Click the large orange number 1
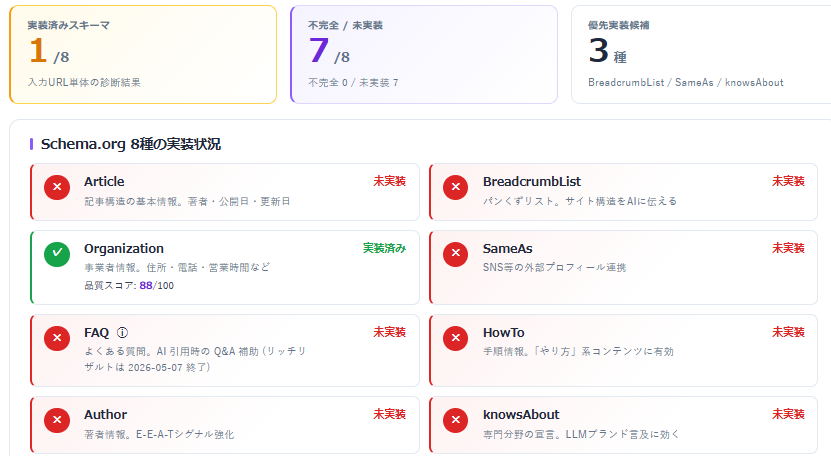Screen dimensions: 831x456 (x=38, y=51)
